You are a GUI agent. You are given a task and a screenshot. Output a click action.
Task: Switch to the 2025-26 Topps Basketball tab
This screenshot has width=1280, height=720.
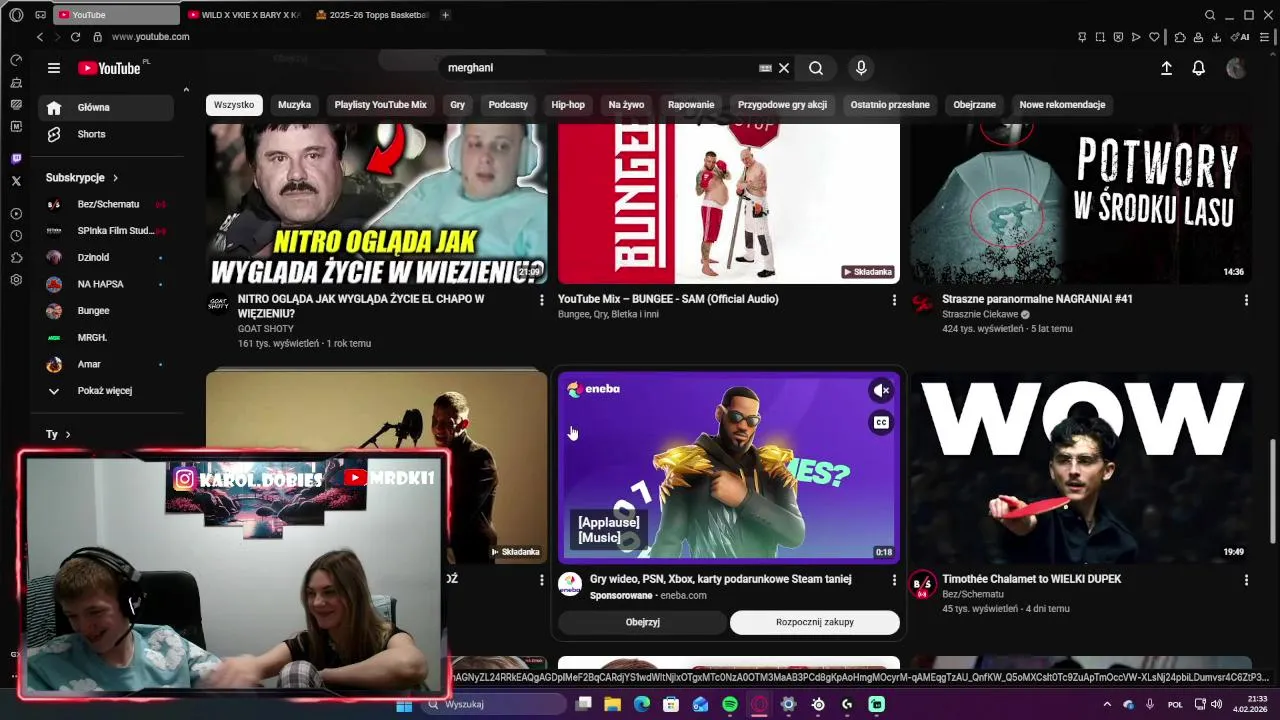[x=372, y=15]
